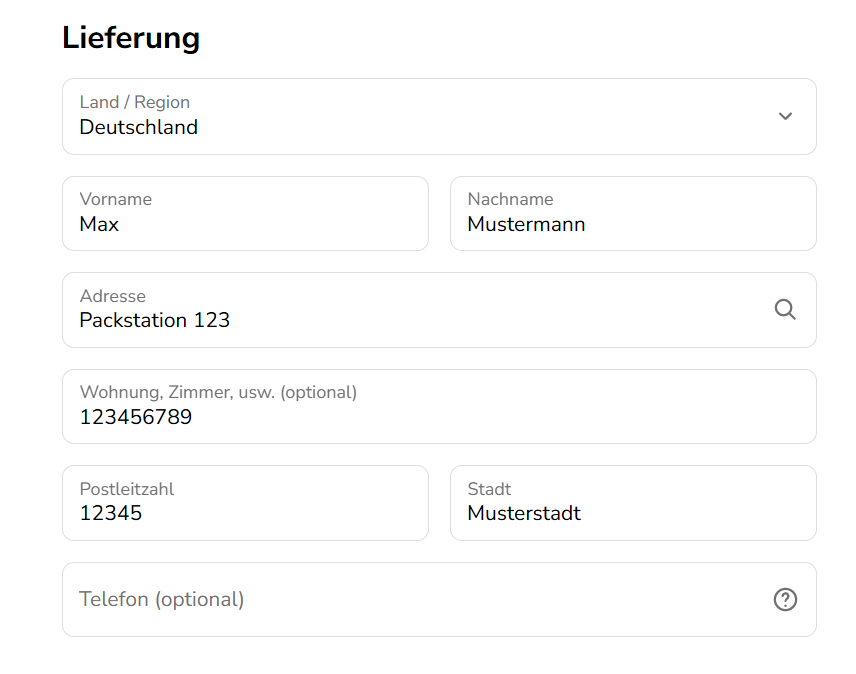Click the "Packstation 123" address text

(x=154, y=320)
